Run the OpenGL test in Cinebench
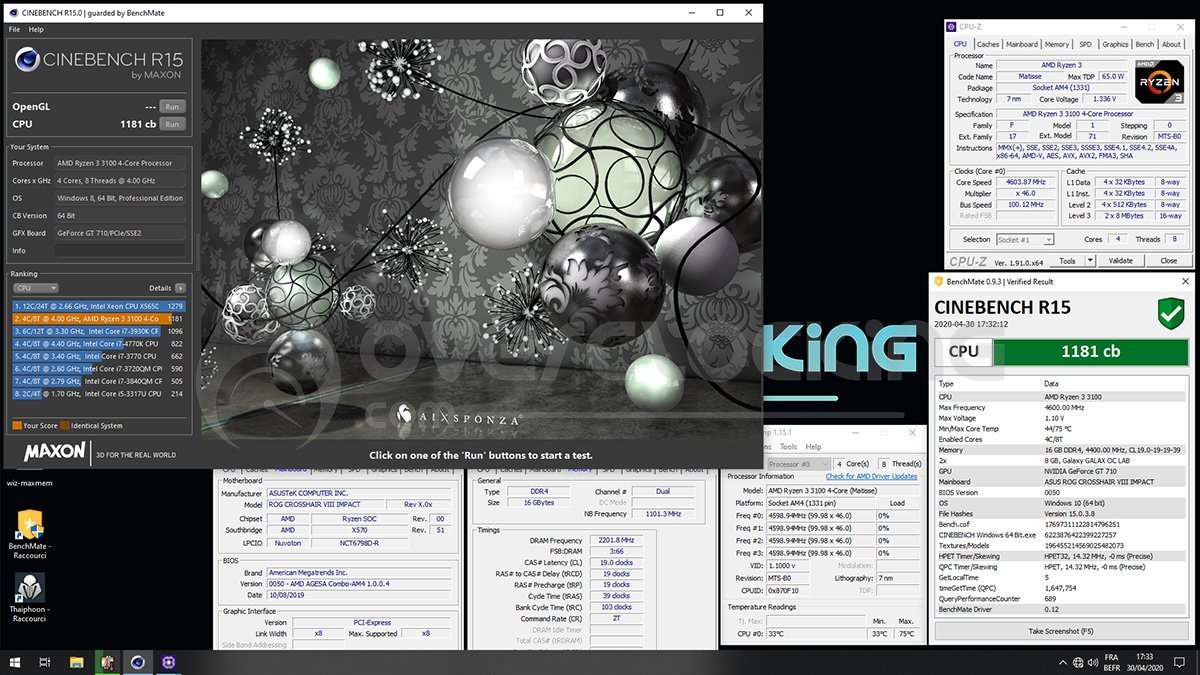1200x675 pixels. point(172,106)
